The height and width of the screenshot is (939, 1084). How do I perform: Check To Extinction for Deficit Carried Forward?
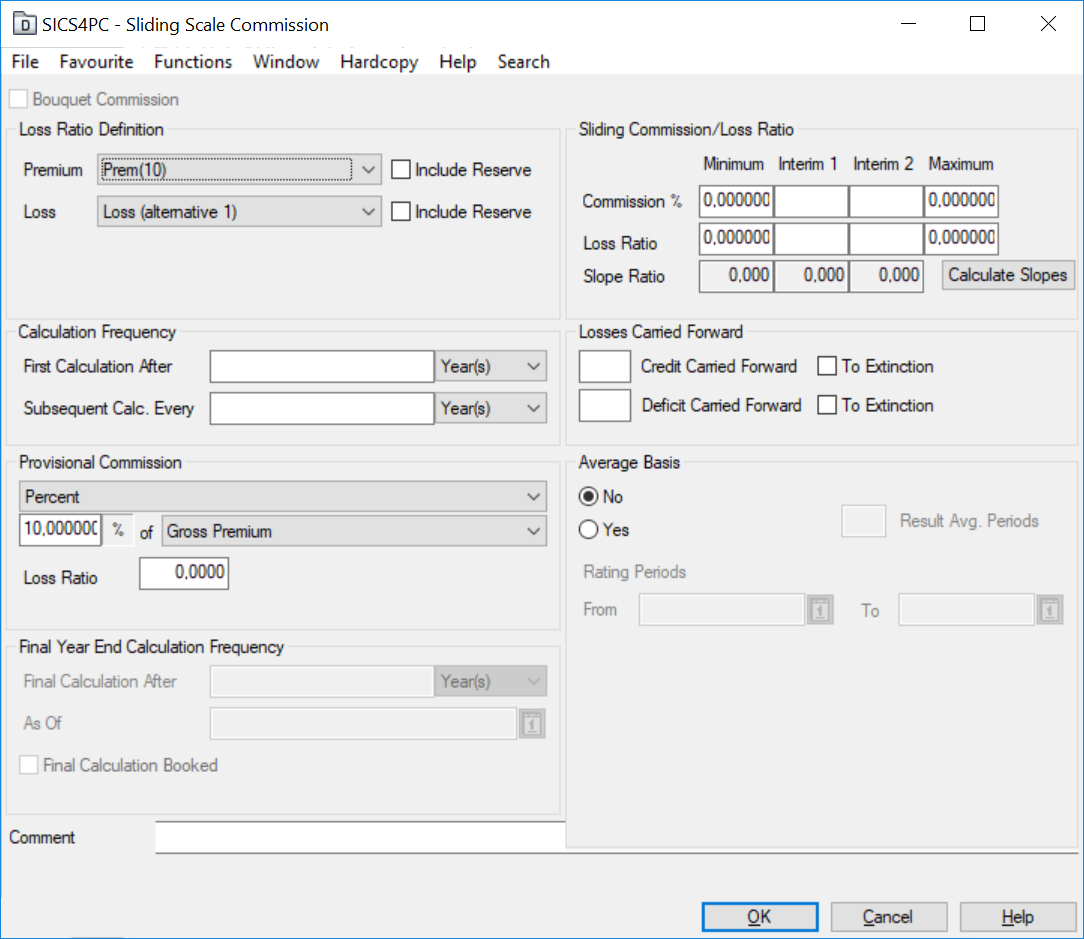pos(827,405)
